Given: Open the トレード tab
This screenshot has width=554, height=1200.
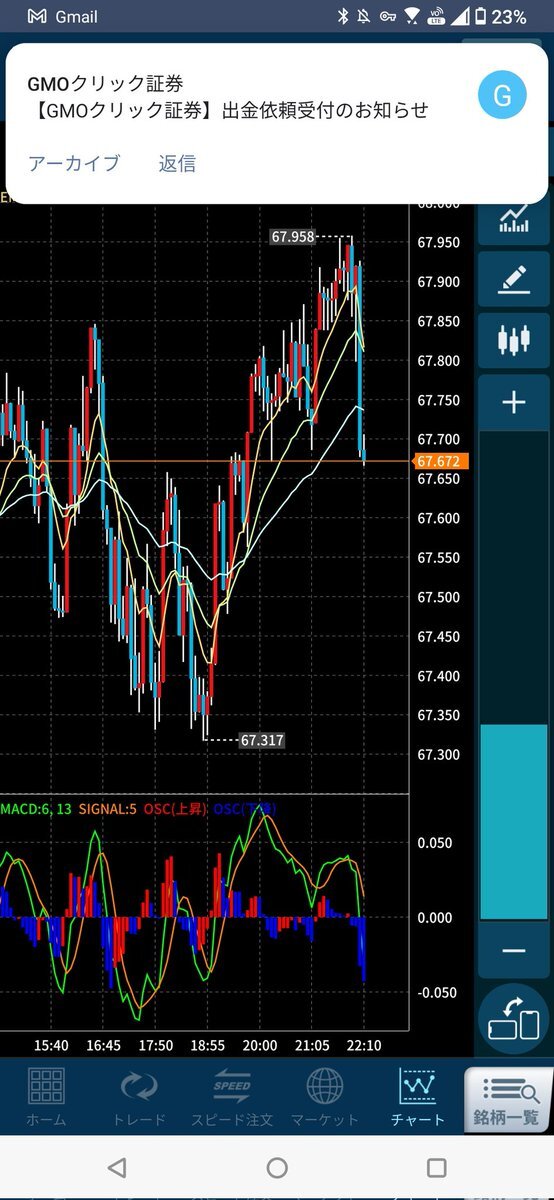Looking at the screenshot, I should [x=139, y=1097].
